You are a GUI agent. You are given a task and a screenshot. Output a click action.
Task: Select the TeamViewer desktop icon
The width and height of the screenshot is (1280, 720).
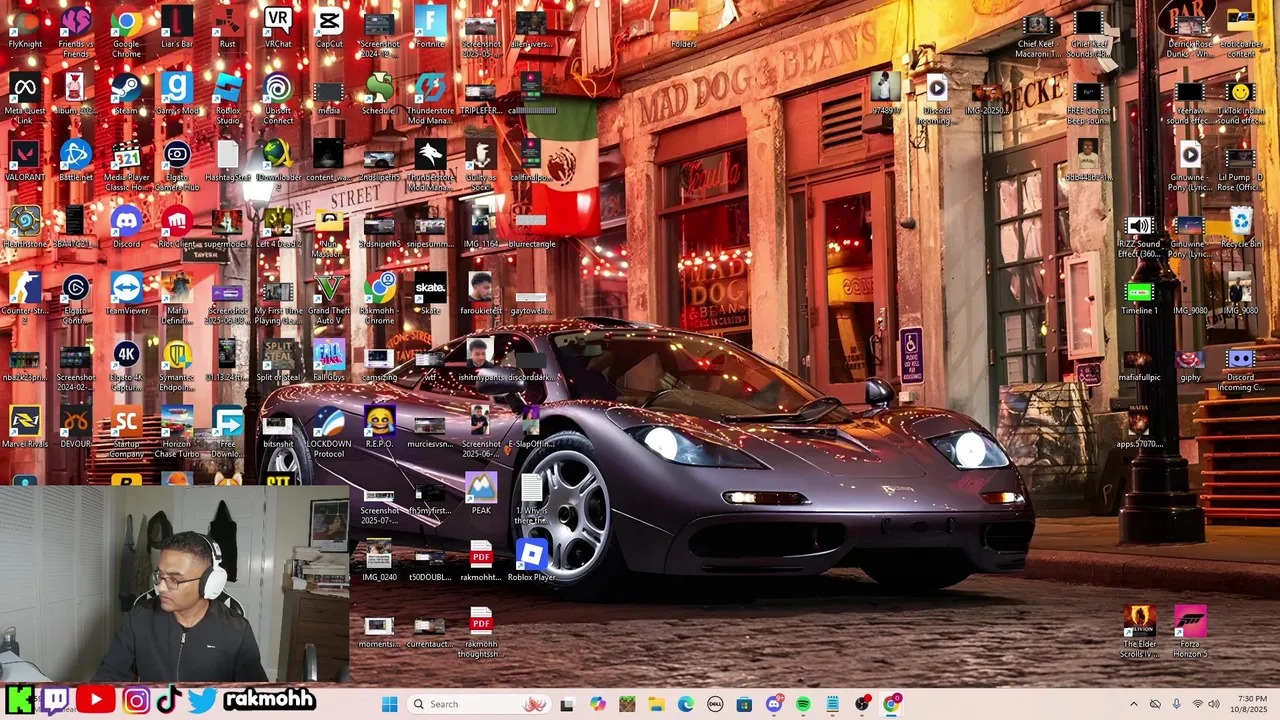point(126,295)
